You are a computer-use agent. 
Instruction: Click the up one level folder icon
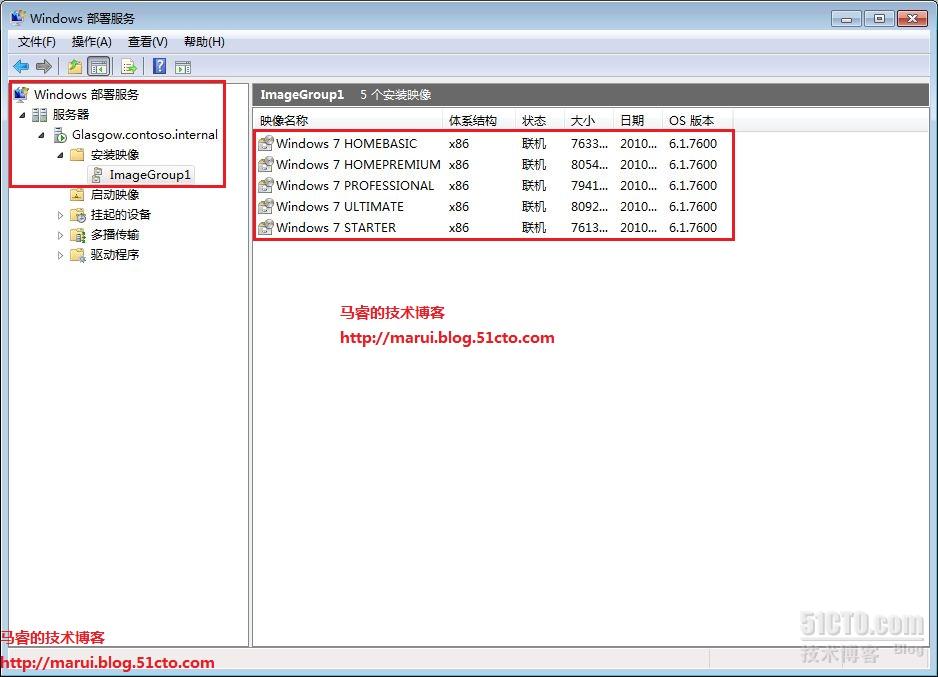[75, 66]
